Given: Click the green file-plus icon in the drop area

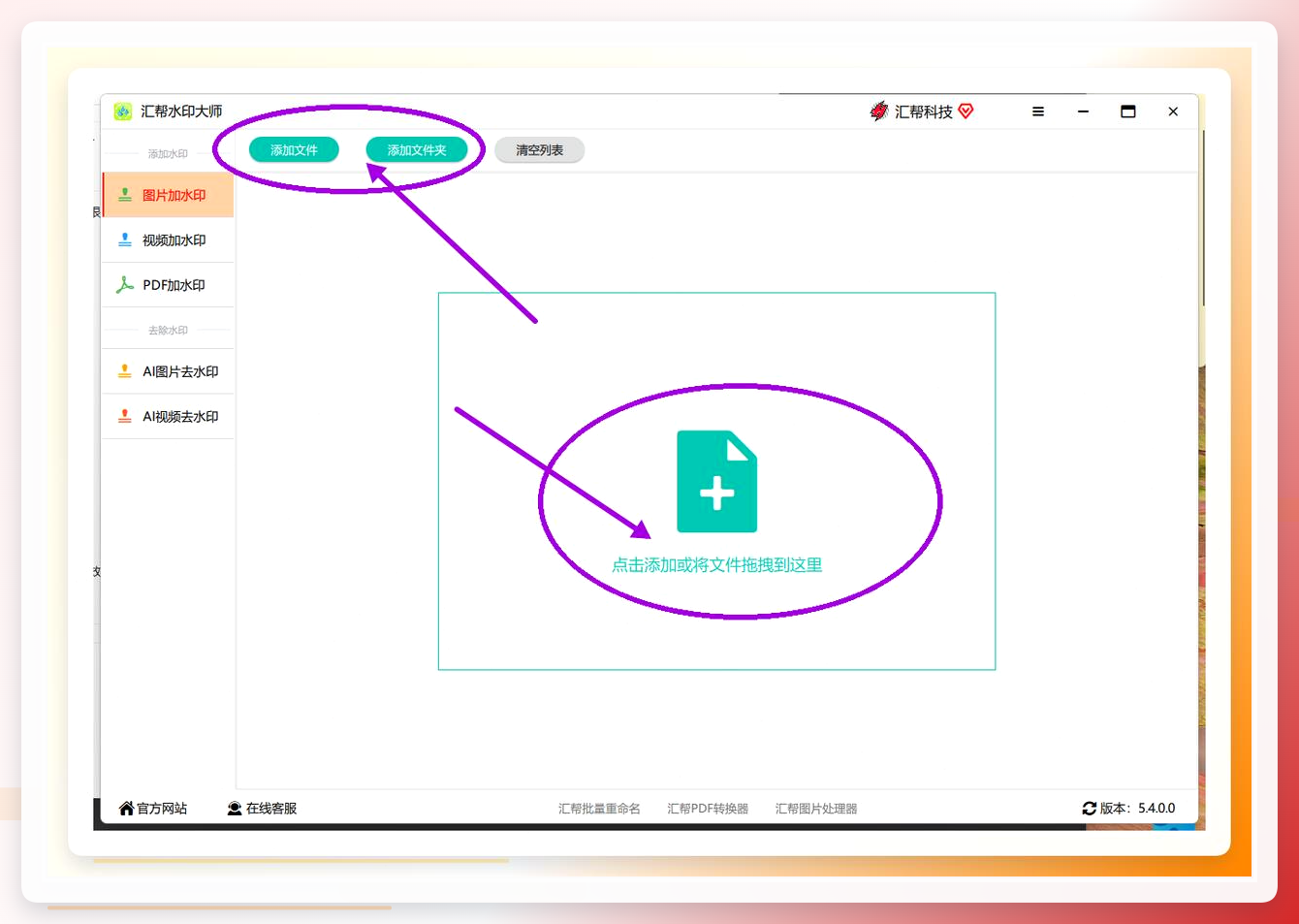Looking at the screenshot, I should (716, 482).
